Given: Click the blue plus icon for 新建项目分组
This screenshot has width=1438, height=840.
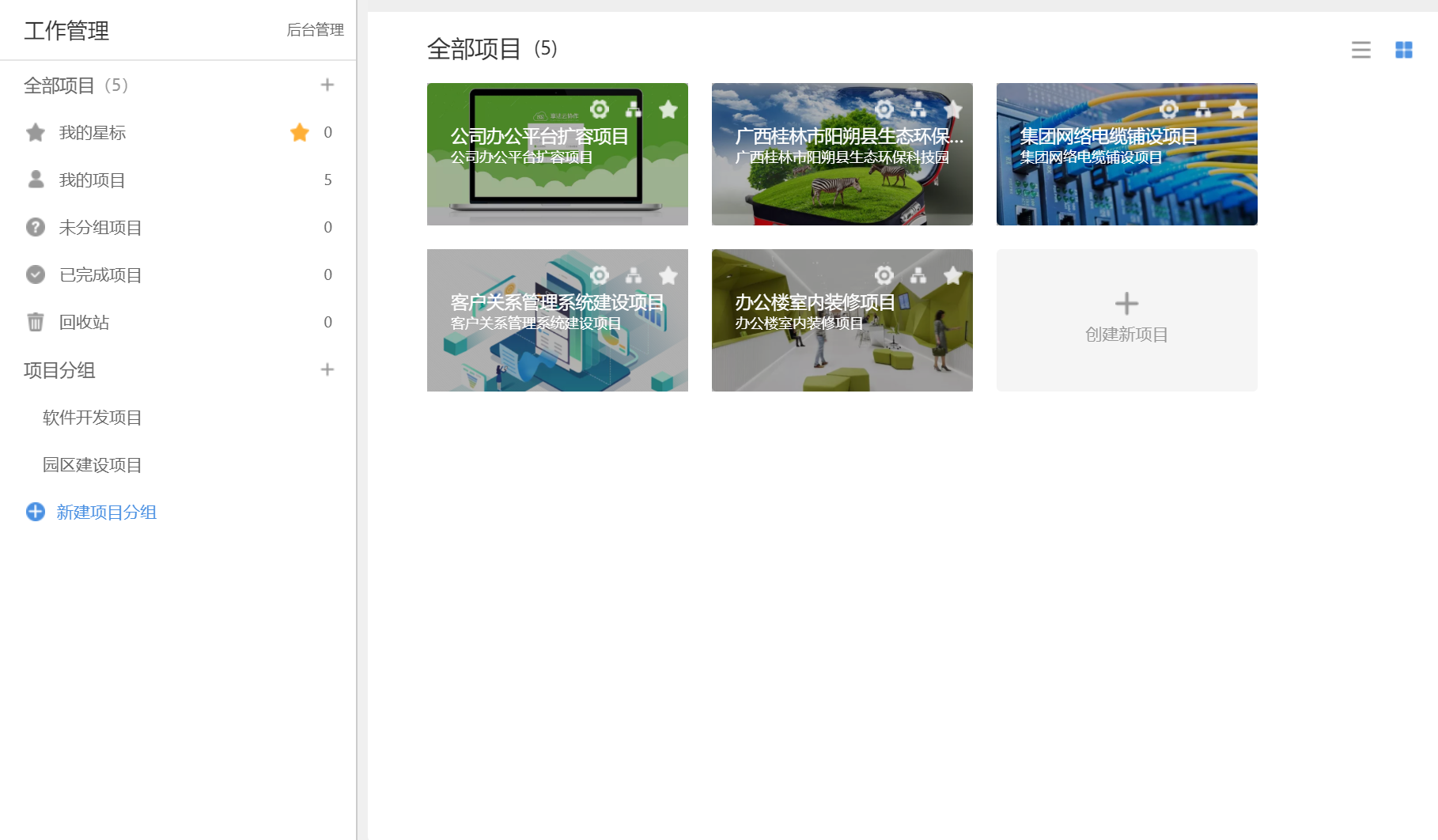Looking at the screenshot, I should pyautogui.click(x=36, y=512).
